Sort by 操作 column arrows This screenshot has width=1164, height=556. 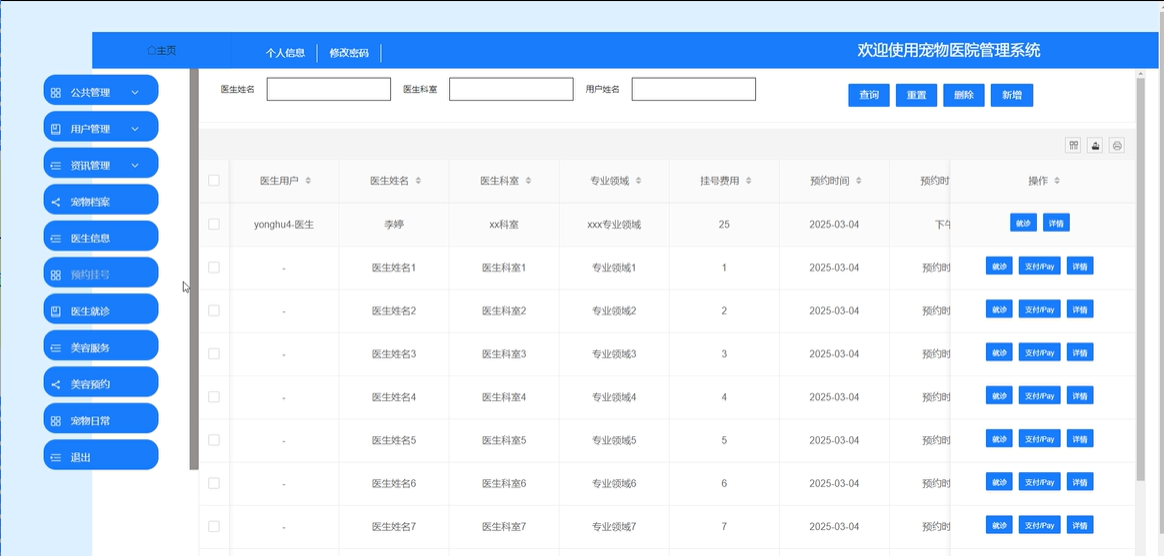coord(1057,181)
